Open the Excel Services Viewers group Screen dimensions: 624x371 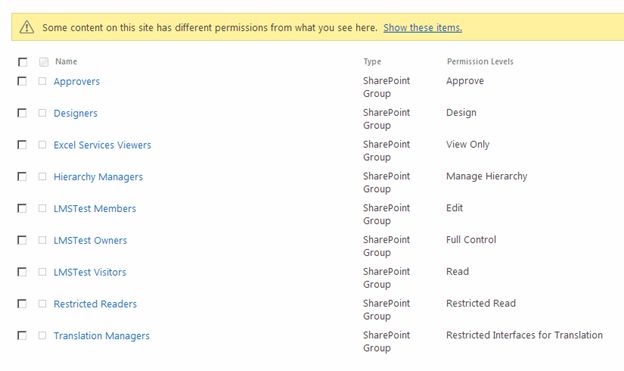[102, 145]
